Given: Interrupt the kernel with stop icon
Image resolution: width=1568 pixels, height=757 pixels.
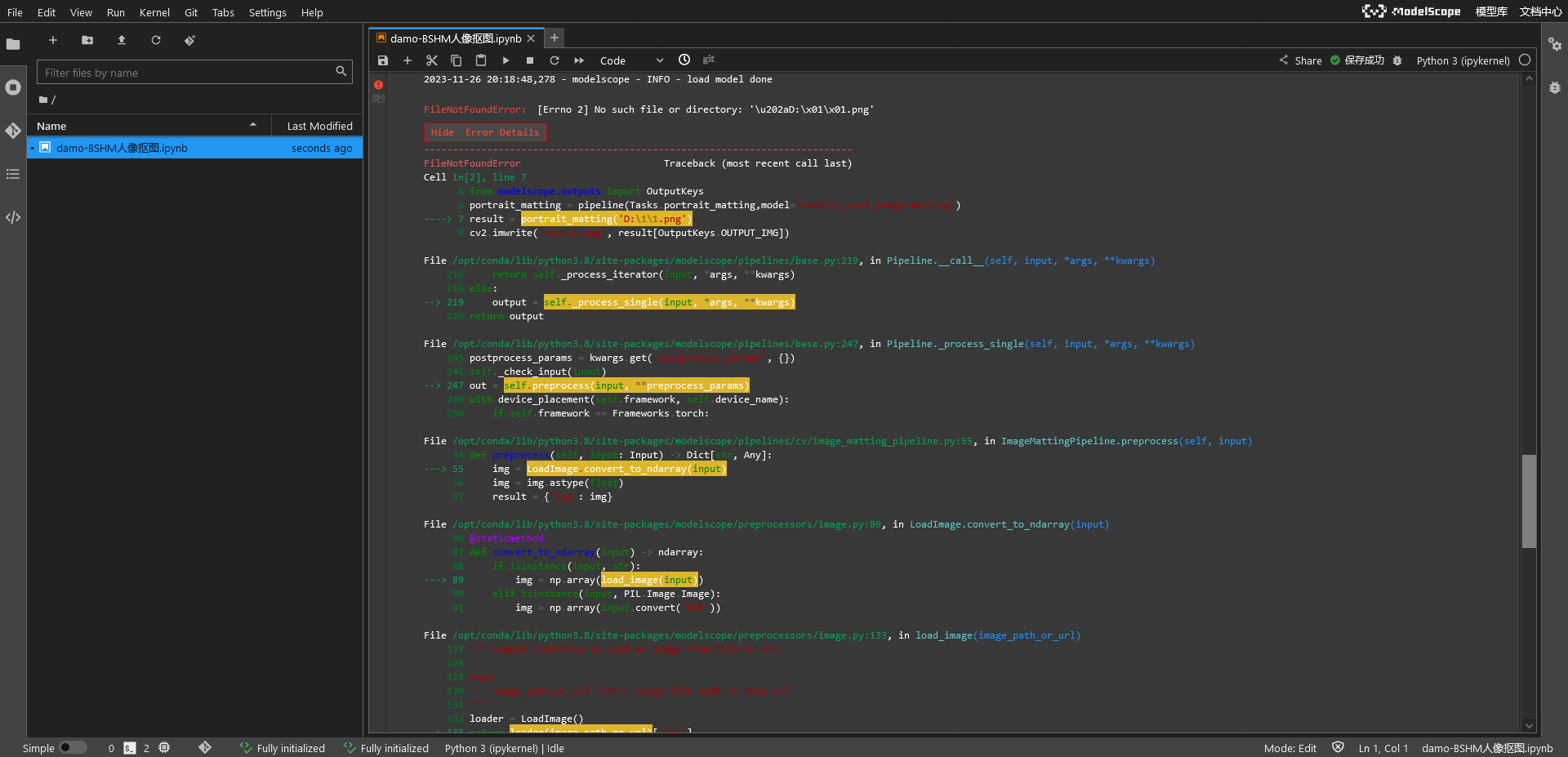Looking at the screenshot, I should click(x=530, y=60).
